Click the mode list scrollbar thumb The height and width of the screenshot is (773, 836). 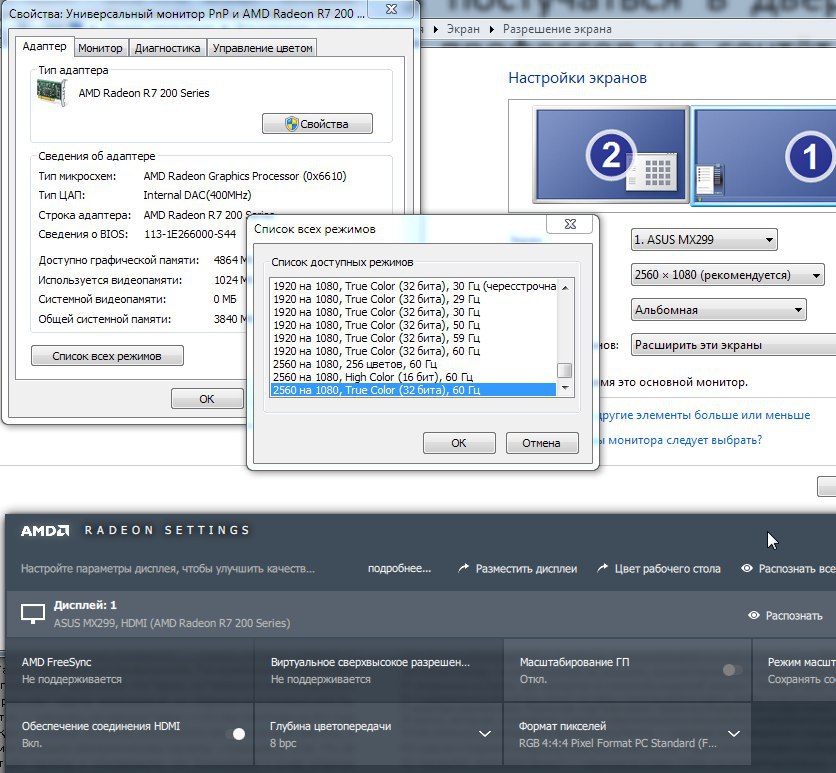[x=565, y=370]
